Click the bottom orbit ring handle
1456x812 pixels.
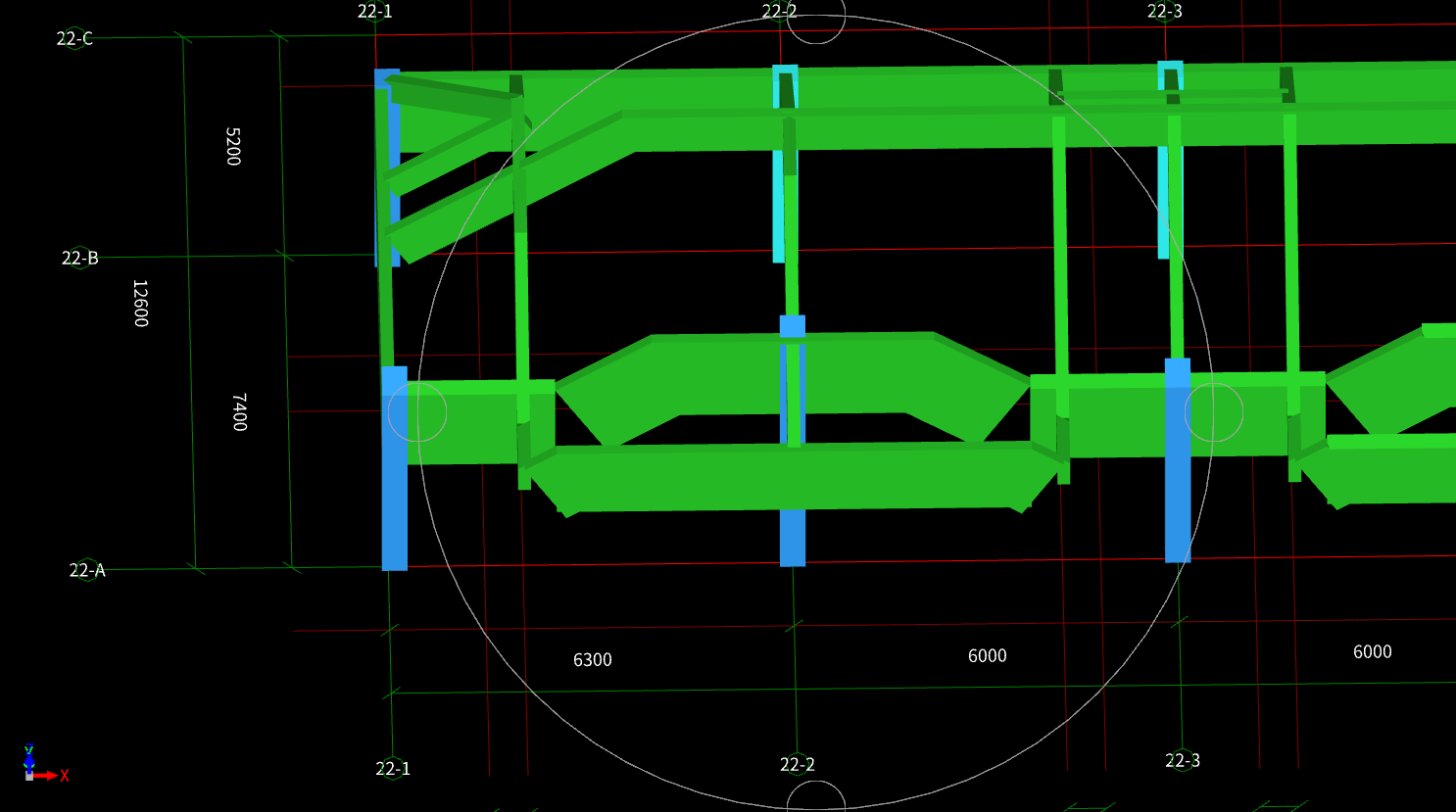pos(816,796)
